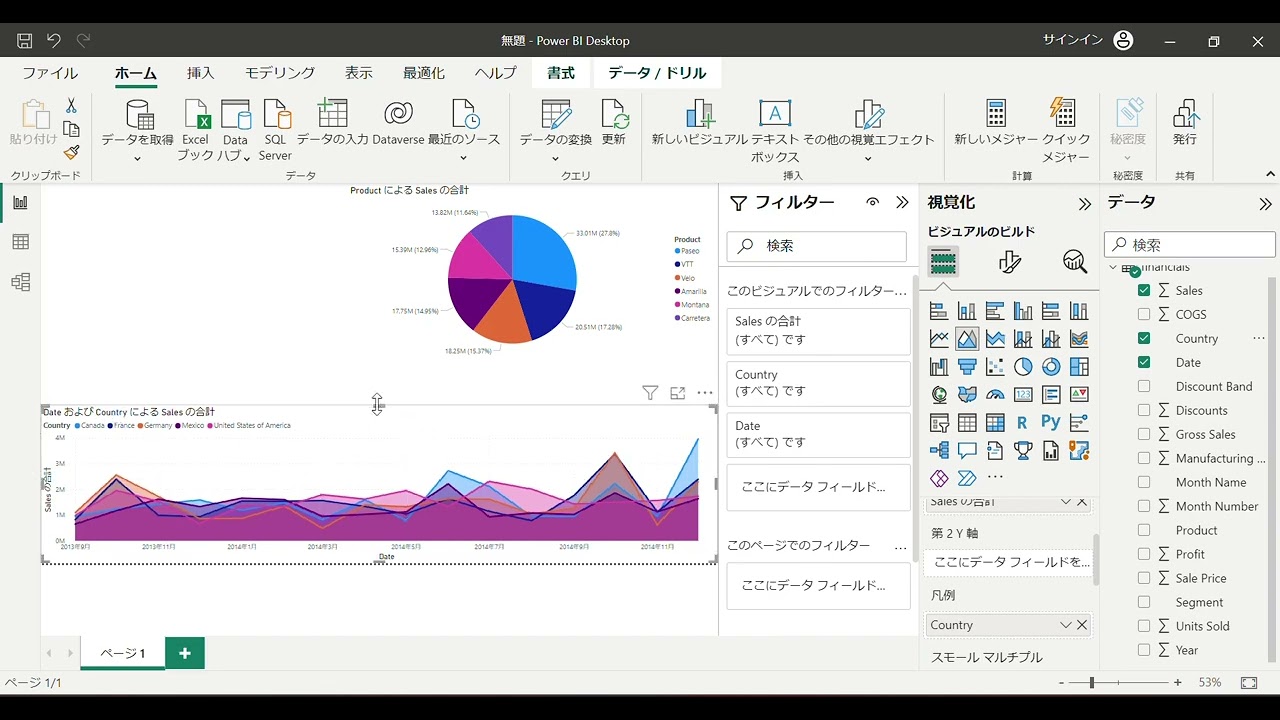Click 新しいビジュアル button

tap(700, 123)
